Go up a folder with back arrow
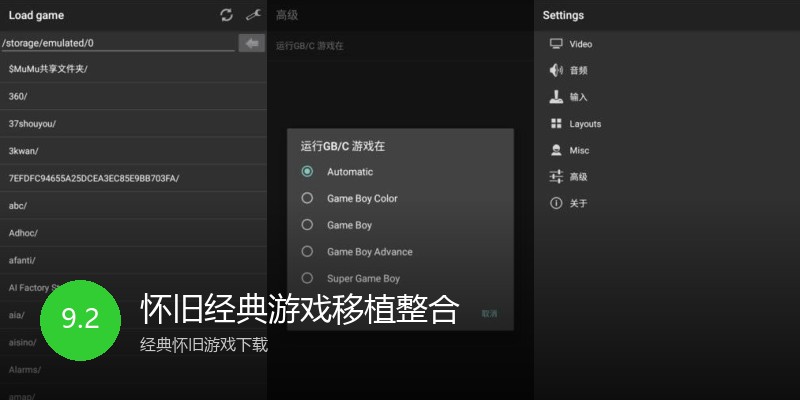The width and height of the screenshot is (800, 400). click(252, 43)
